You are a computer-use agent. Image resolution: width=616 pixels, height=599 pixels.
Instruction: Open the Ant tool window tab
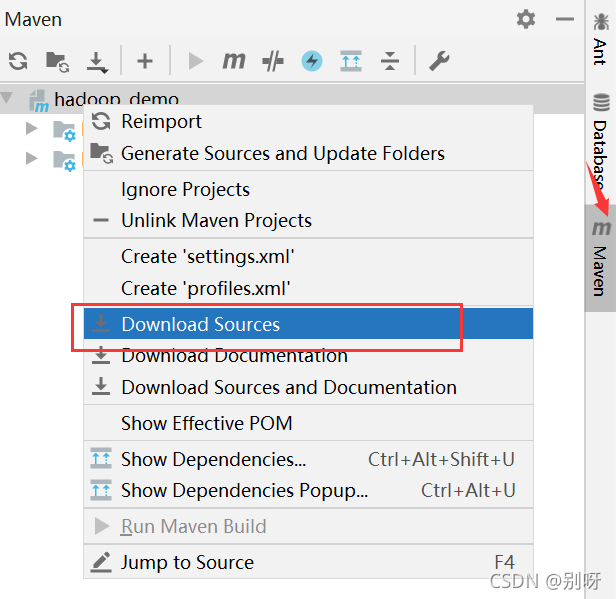click(x=600, y=39)
